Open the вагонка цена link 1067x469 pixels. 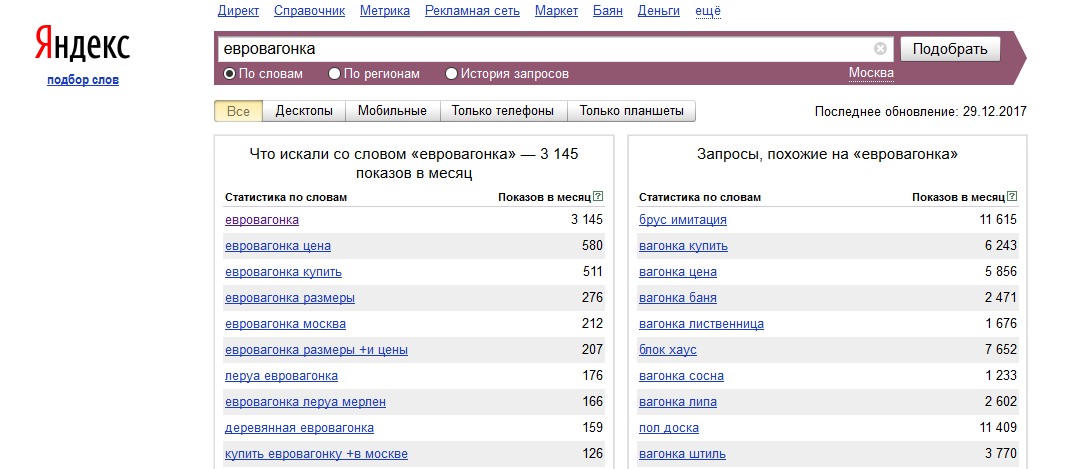point(678,272)
